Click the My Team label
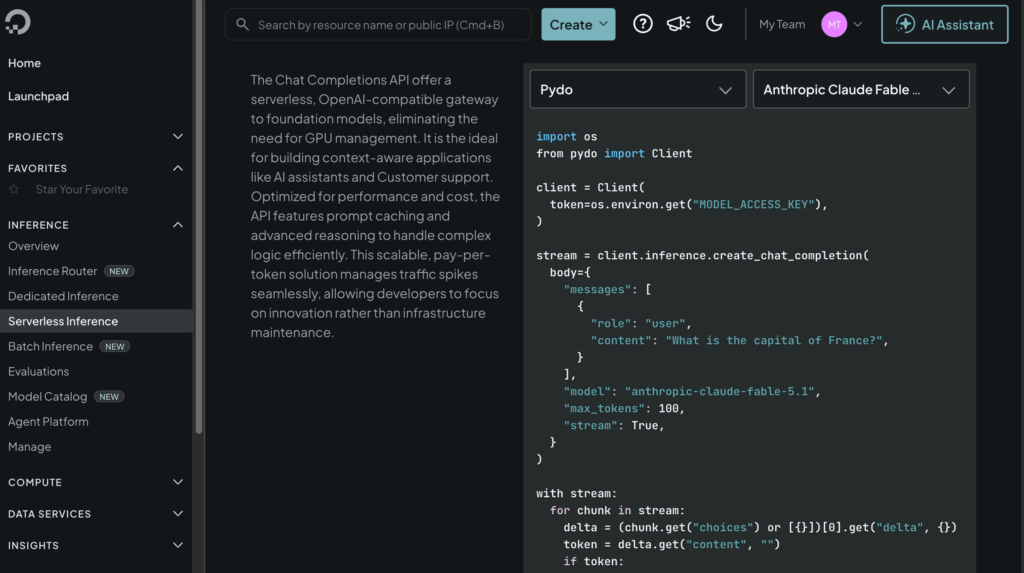This screenshot has height=573, width=1024. [782, 24]
